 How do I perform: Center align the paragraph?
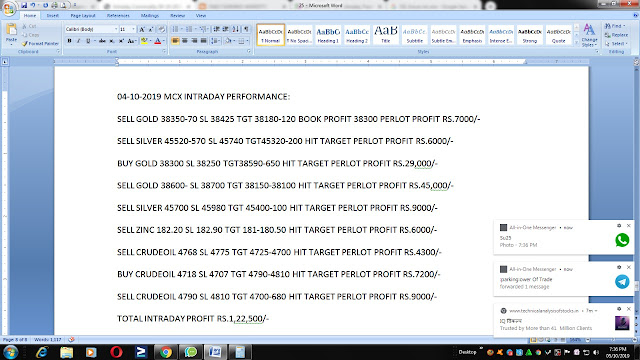[x=185, y=41]
